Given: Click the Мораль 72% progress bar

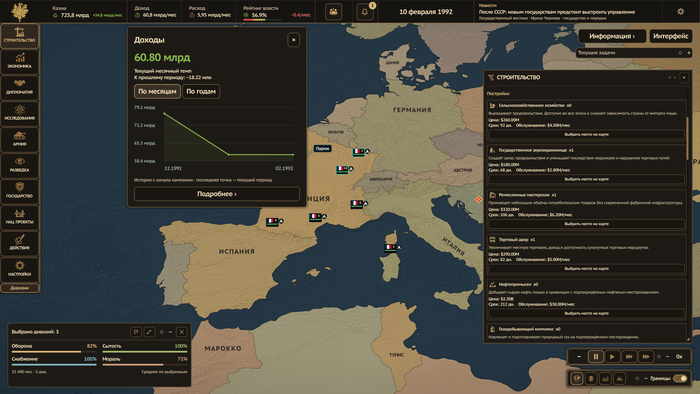Looking at the screenshot, I should [145, 365].
